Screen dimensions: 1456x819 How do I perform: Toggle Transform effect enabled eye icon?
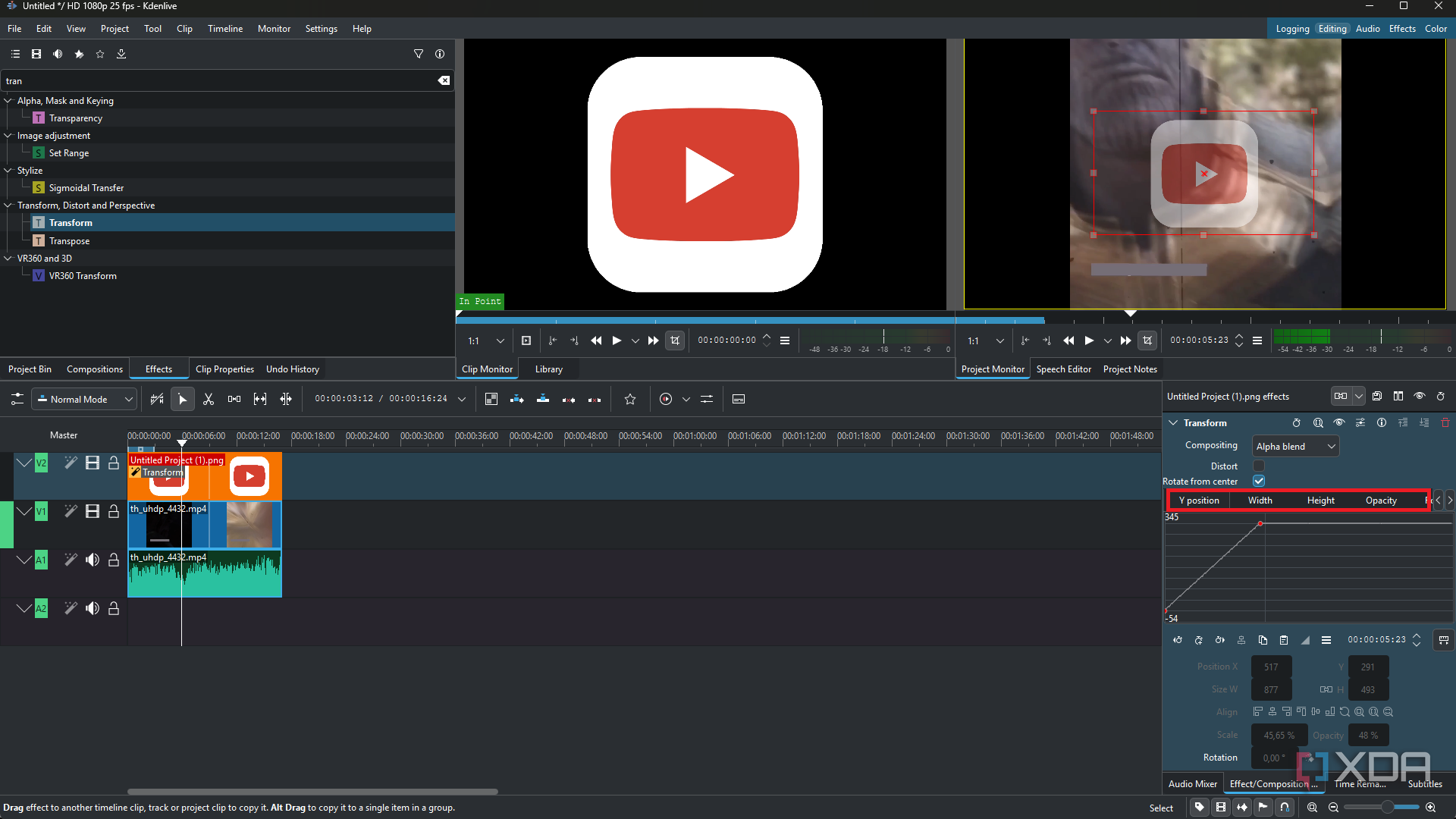pos(1339,423)
